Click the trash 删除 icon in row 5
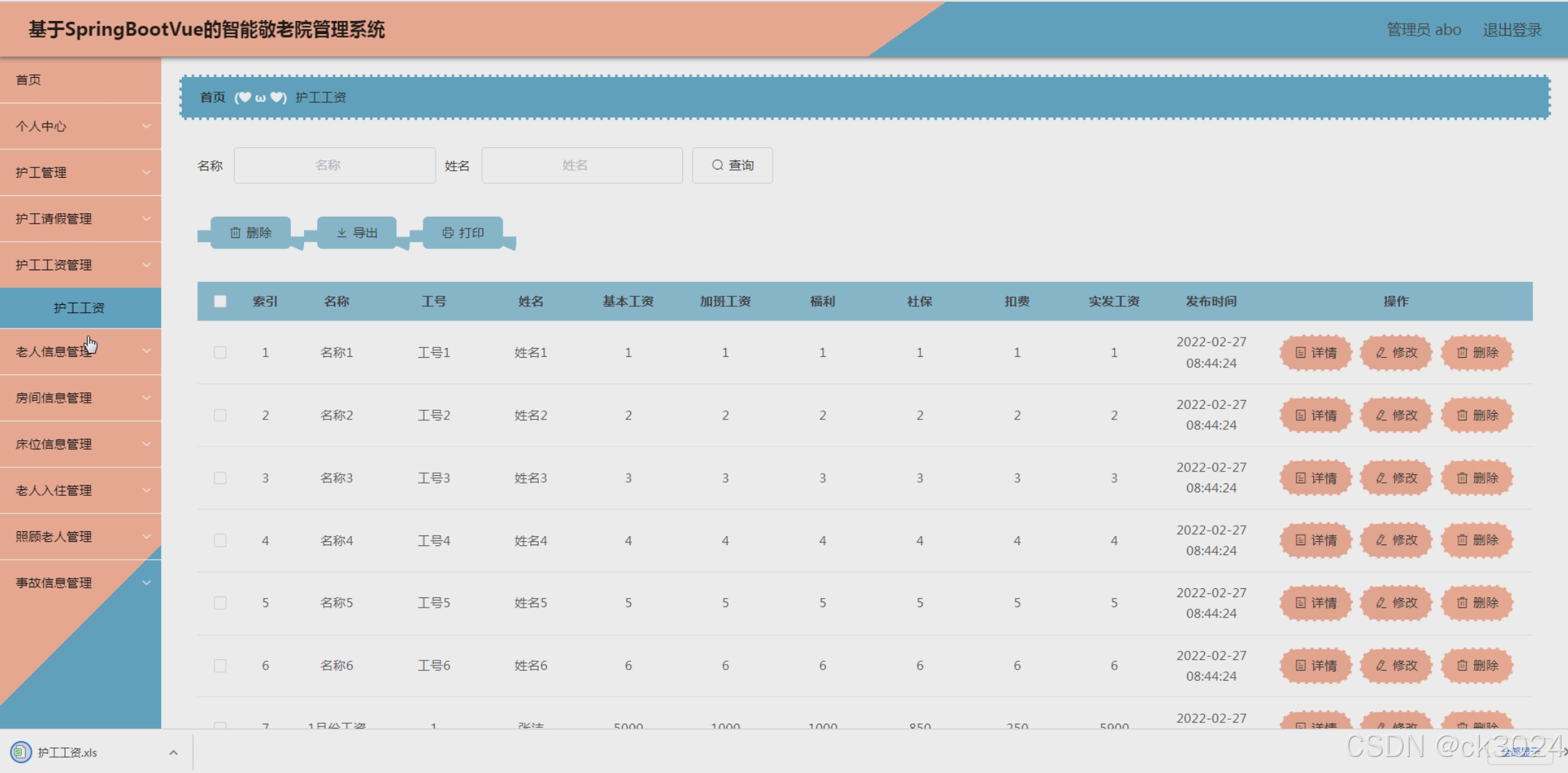1568x773 pixels. click(x=1462, y=603)
